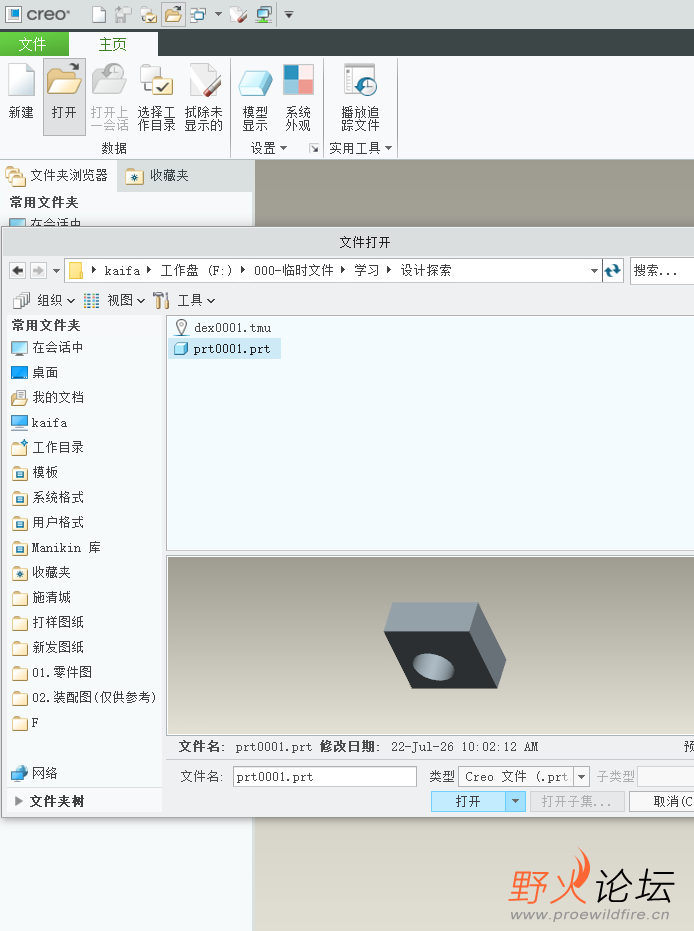Click the 打开 ribbon button
This screenshot has height=931, width=694.
tap(64, 97)
